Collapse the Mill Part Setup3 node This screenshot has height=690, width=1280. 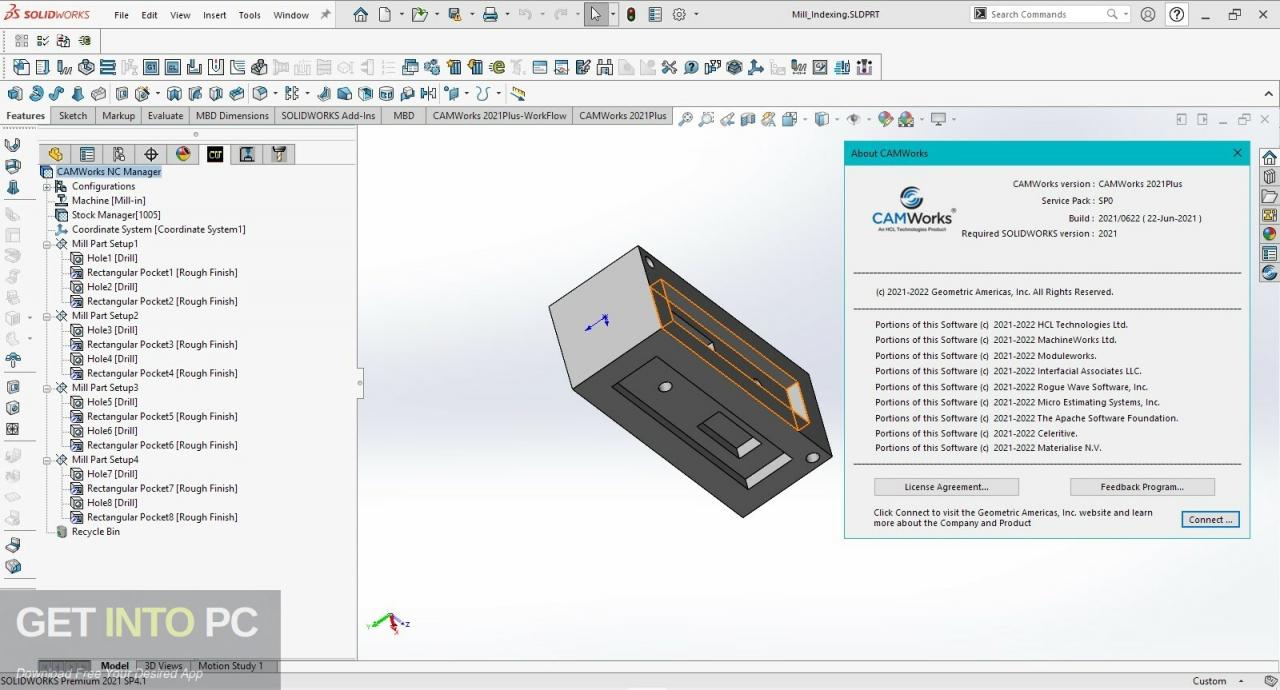(x=47, y=388)
